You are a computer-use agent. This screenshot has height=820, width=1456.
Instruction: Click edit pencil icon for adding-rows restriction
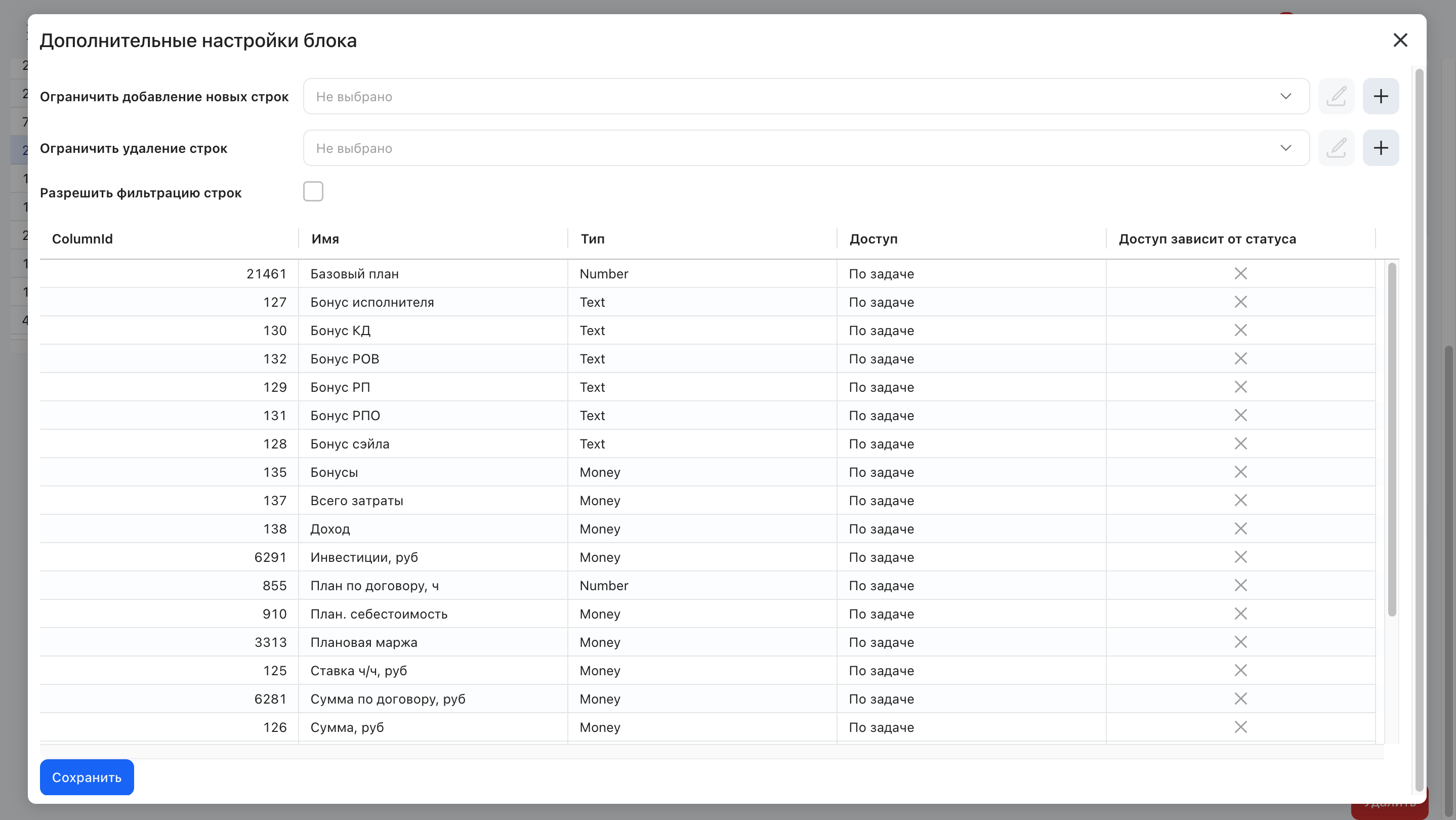tap(1336, 96)
